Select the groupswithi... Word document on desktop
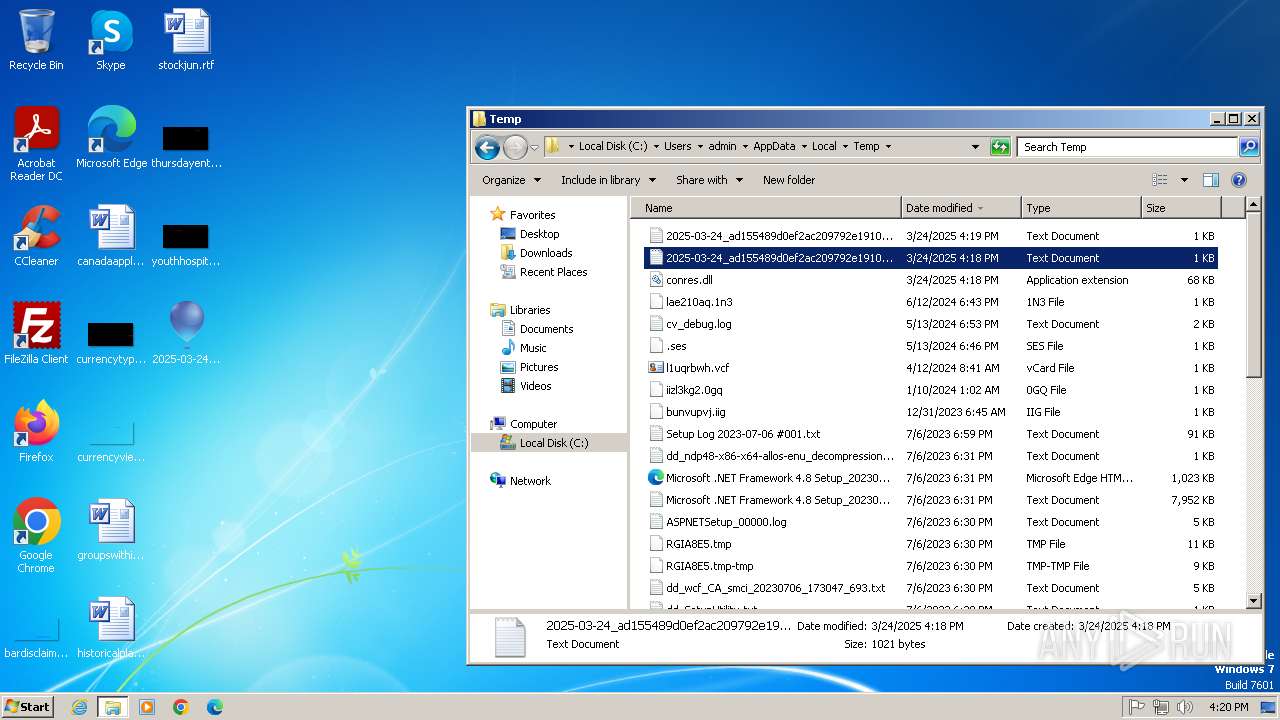Screen dimensions: 1280x720 (x=111, y=530)
